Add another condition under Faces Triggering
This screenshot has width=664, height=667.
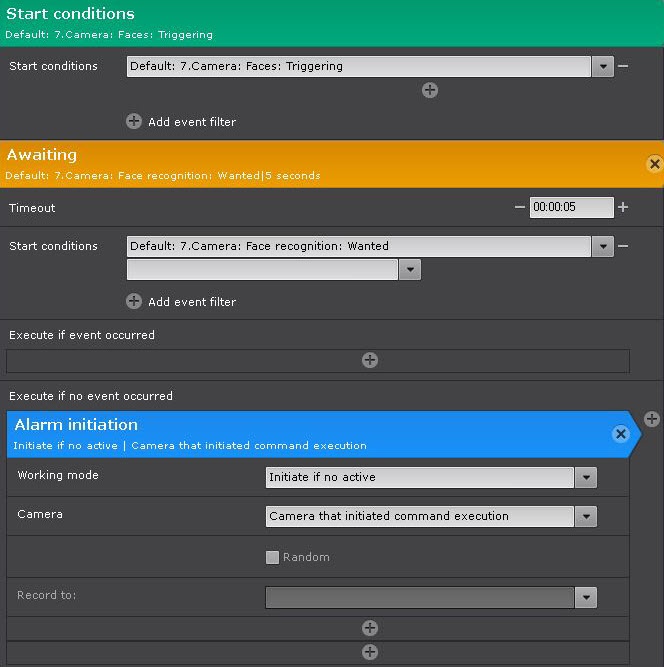[430, 90]
